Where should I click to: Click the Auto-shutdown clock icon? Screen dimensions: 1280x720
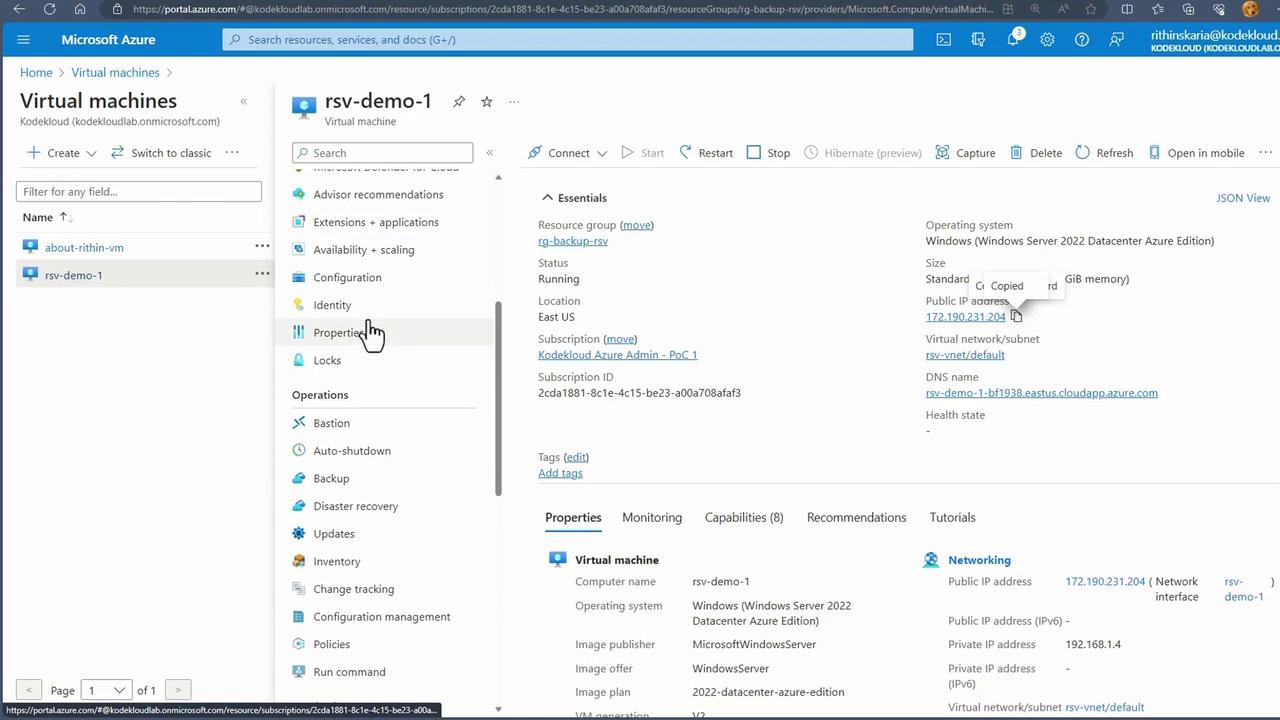[299, 451]
